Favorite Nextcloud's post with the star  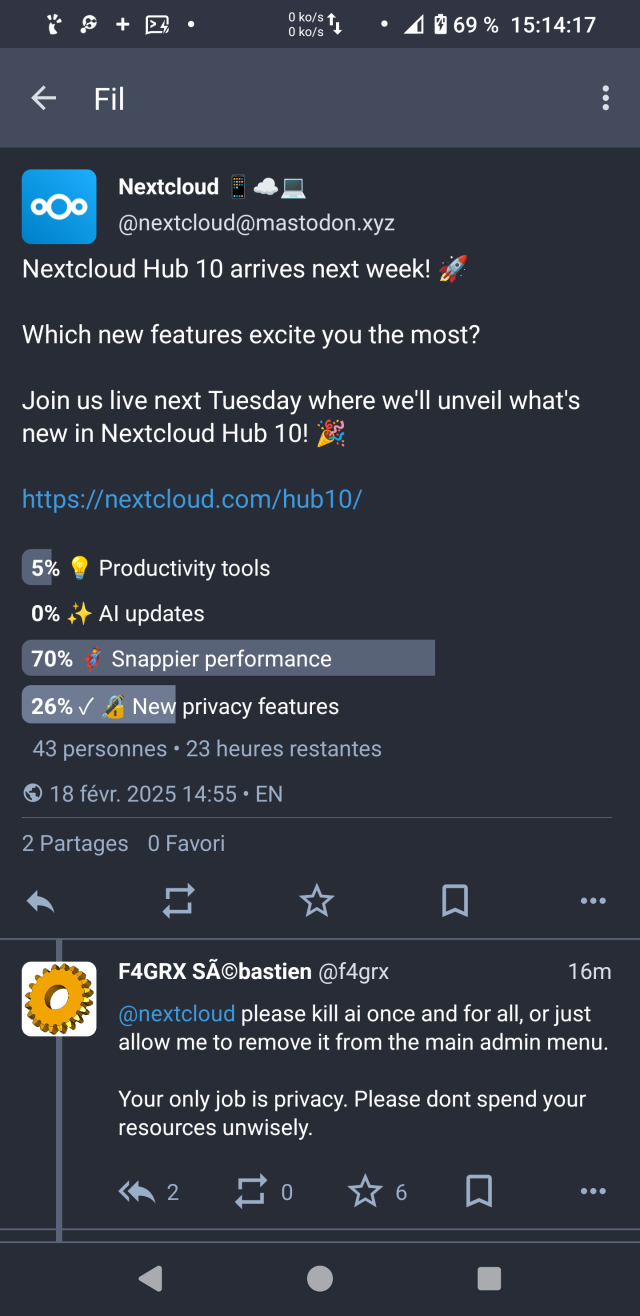[x=317, y=901]
